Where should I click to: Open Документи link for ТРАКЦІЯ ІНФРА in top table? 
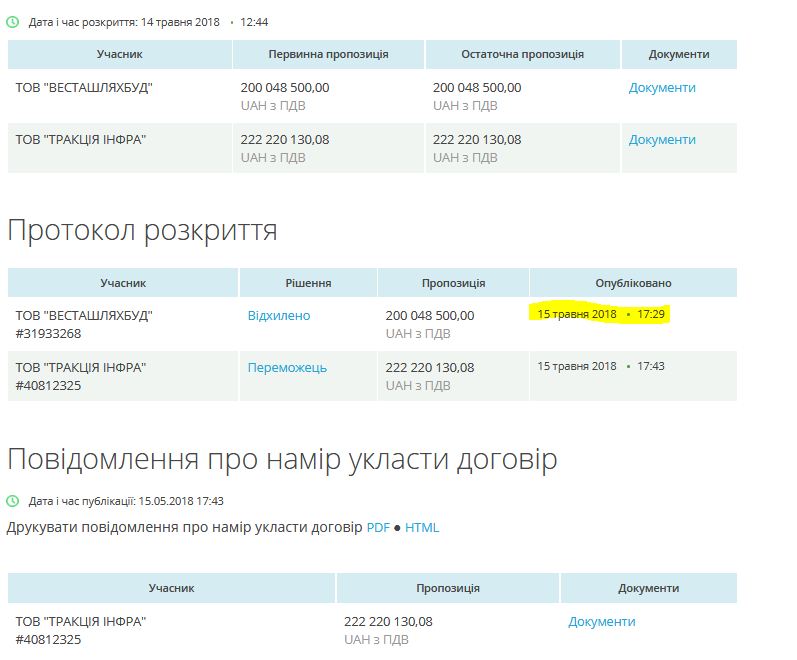pos(661,140)
